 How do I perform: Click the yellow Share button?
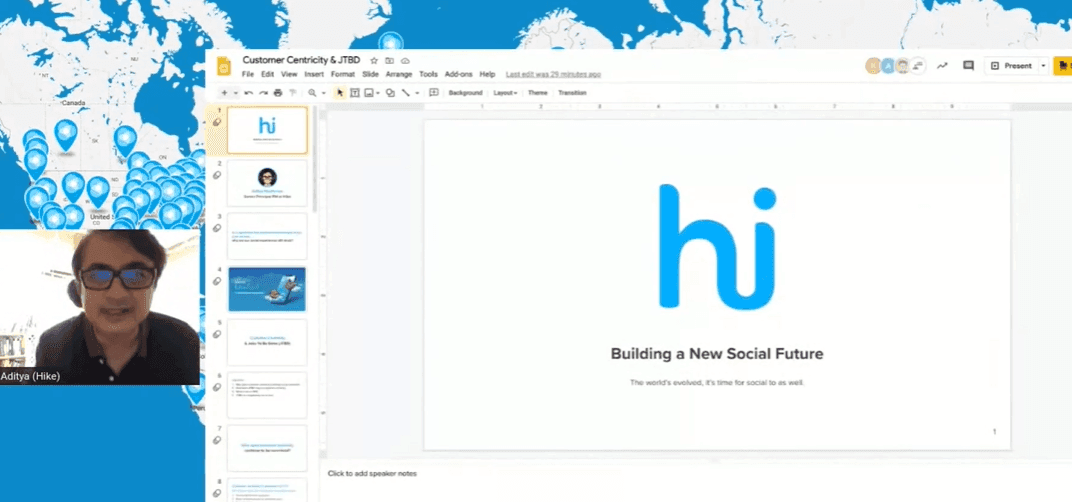1063,66
